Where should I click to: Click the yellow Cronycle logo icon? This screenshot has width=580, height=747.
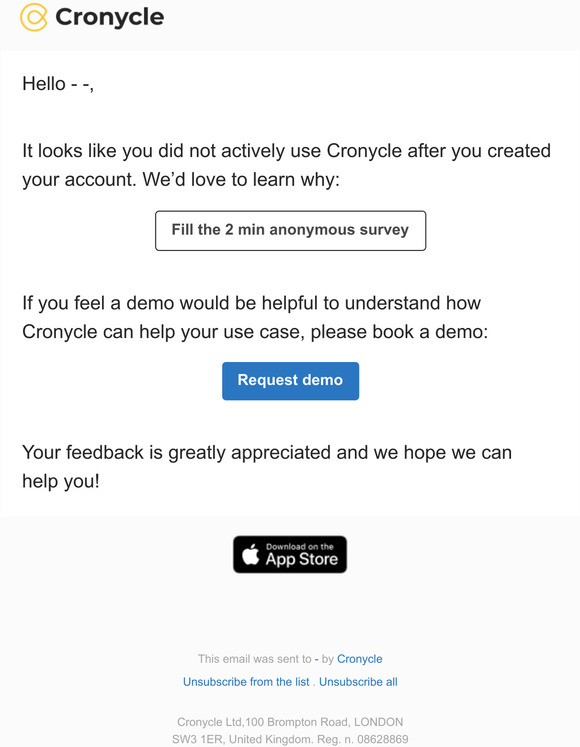click(x=33, y=17)
